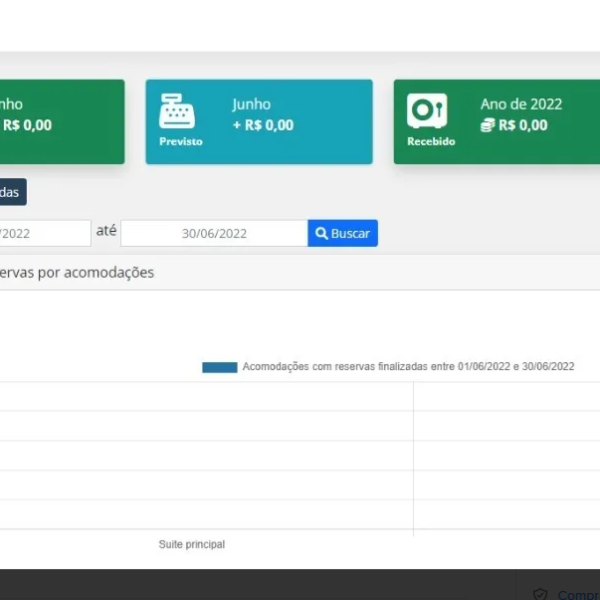
Task: Click the + R$ 0,00 amount in Previsto card
Action: tap(263, 125)
